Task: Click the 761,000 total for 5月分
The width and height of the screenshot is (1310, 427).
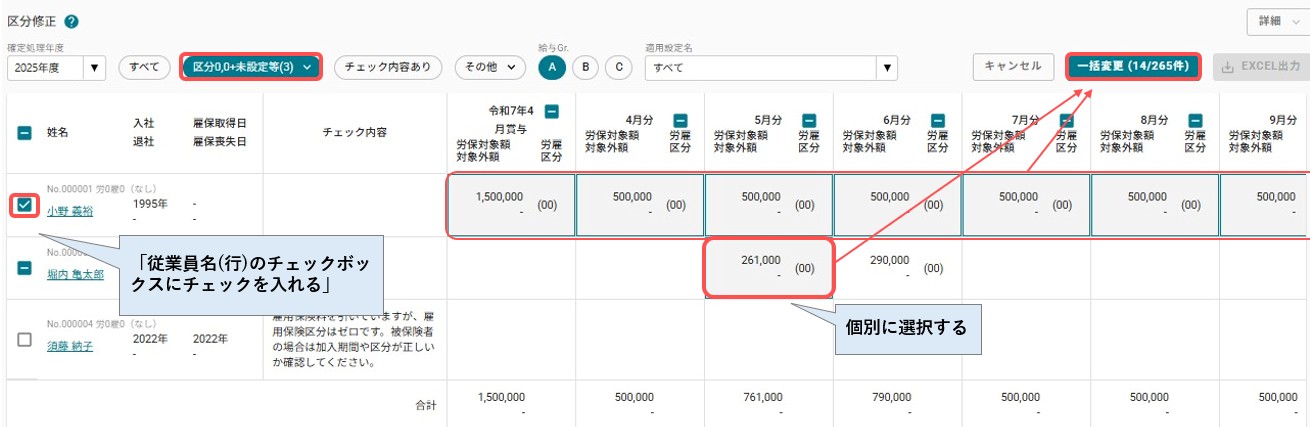Action: click(x=761, y=397)
